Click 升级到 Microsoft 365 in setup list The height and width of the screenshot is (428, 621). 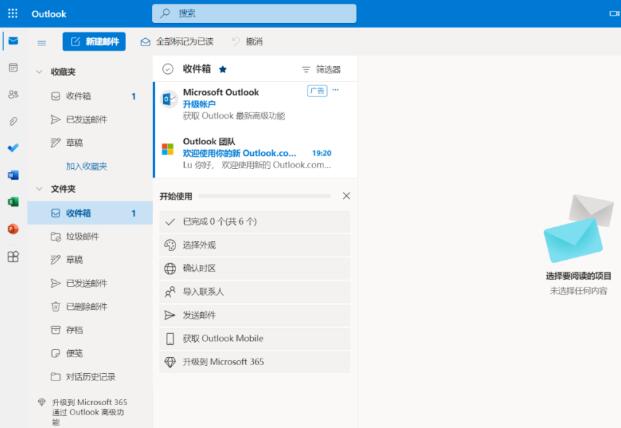pyautogui.click(x=255, y=362)
